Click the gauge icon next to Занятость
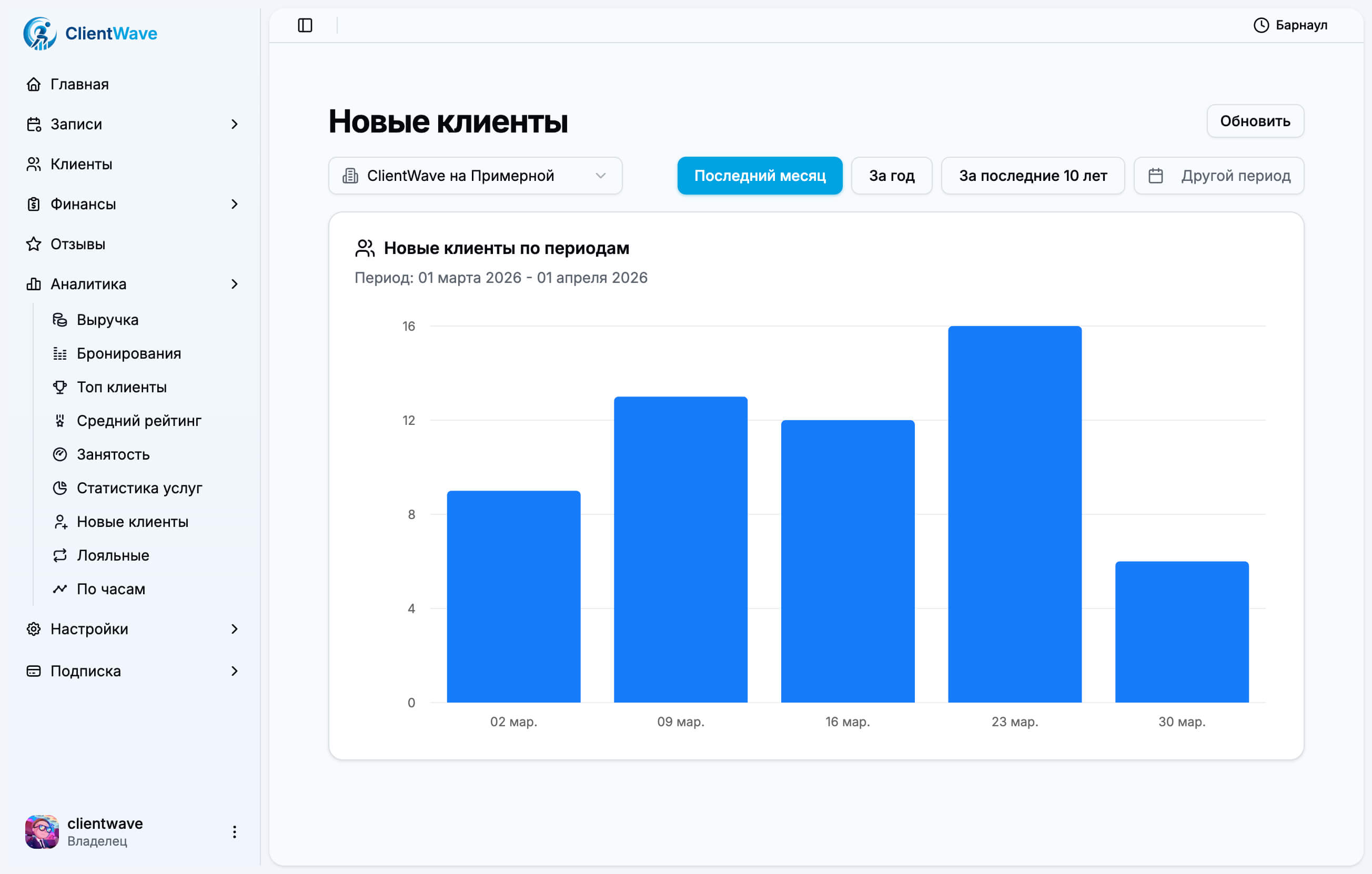The image size is (1372, 874). [x=60, y=454]
